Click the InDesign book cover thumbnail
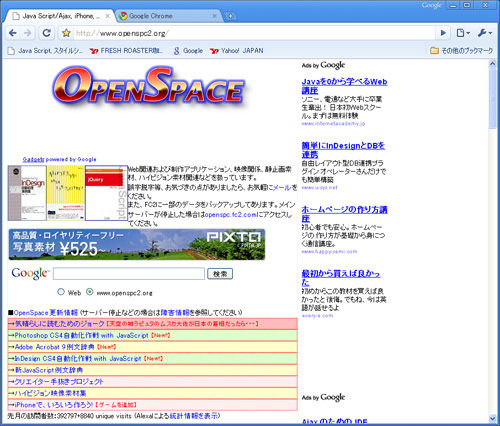The image size is (500, 426). tap(27, 193)
